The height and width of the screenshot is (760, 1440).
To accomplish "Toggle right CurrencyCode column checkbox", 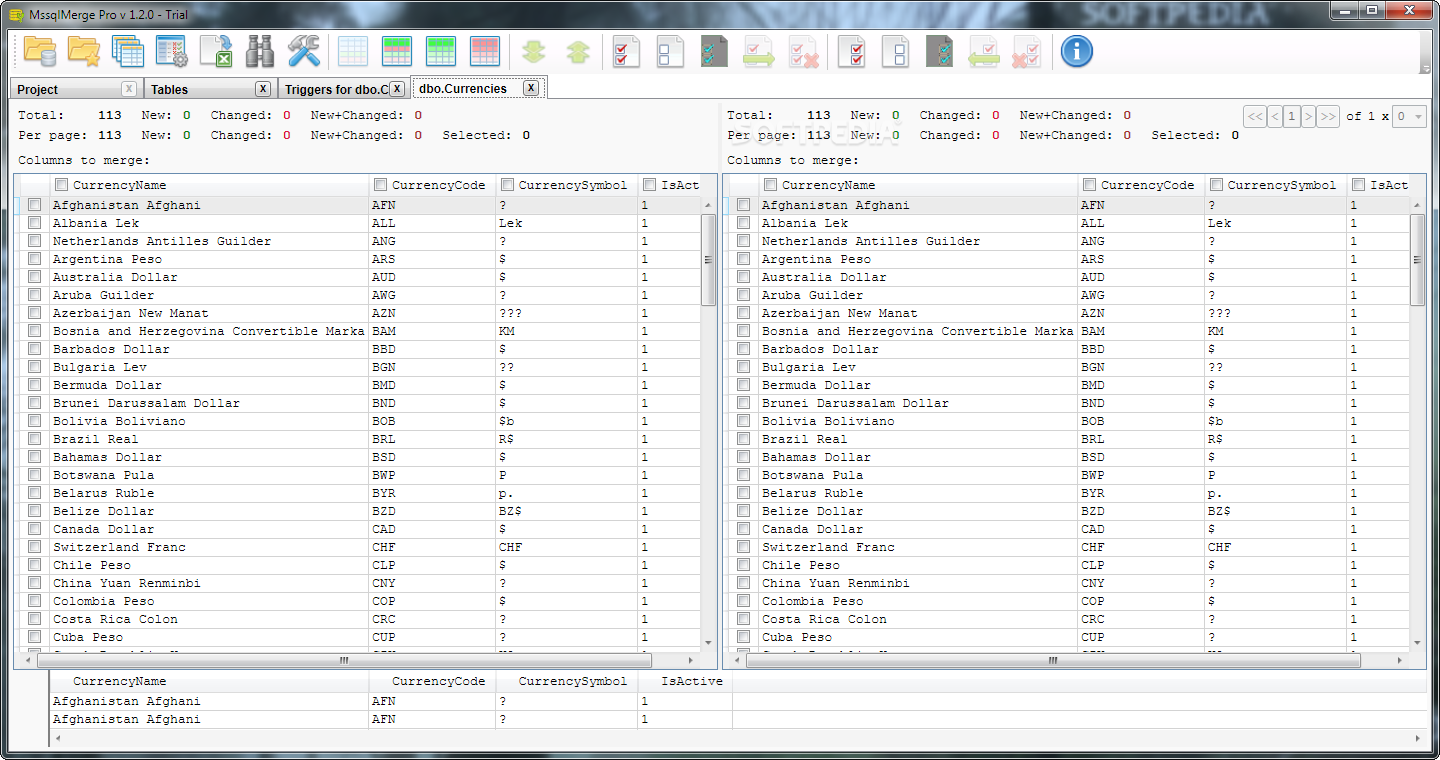I will point(1089,185).
